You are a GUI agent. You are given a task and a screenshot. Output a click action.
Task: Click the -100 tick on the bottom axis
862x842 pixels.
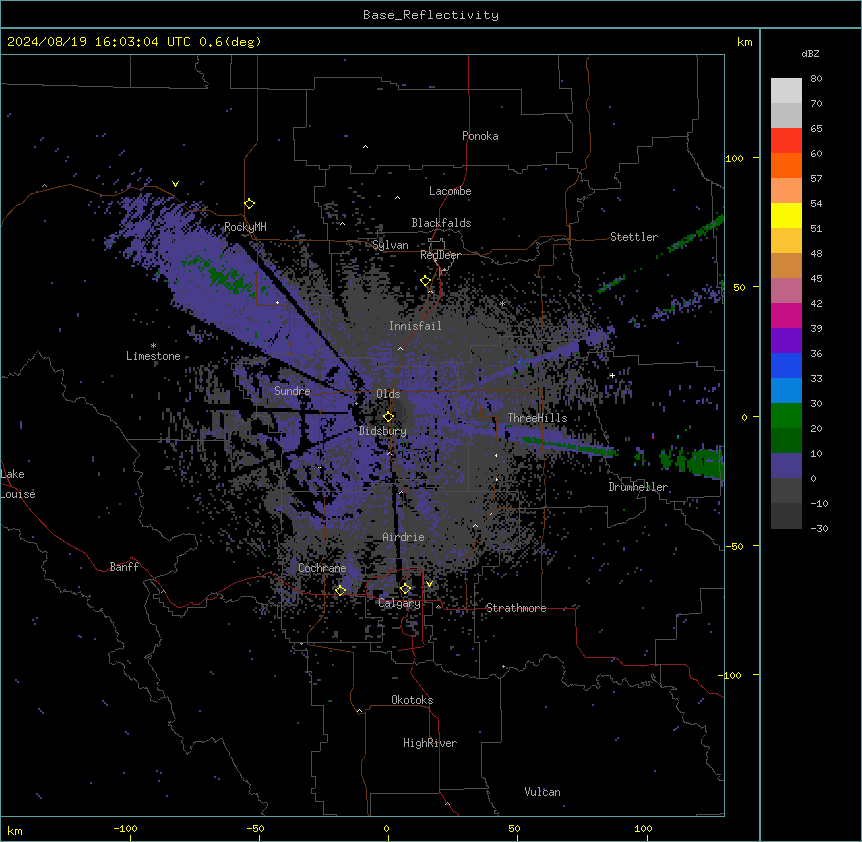125,829
